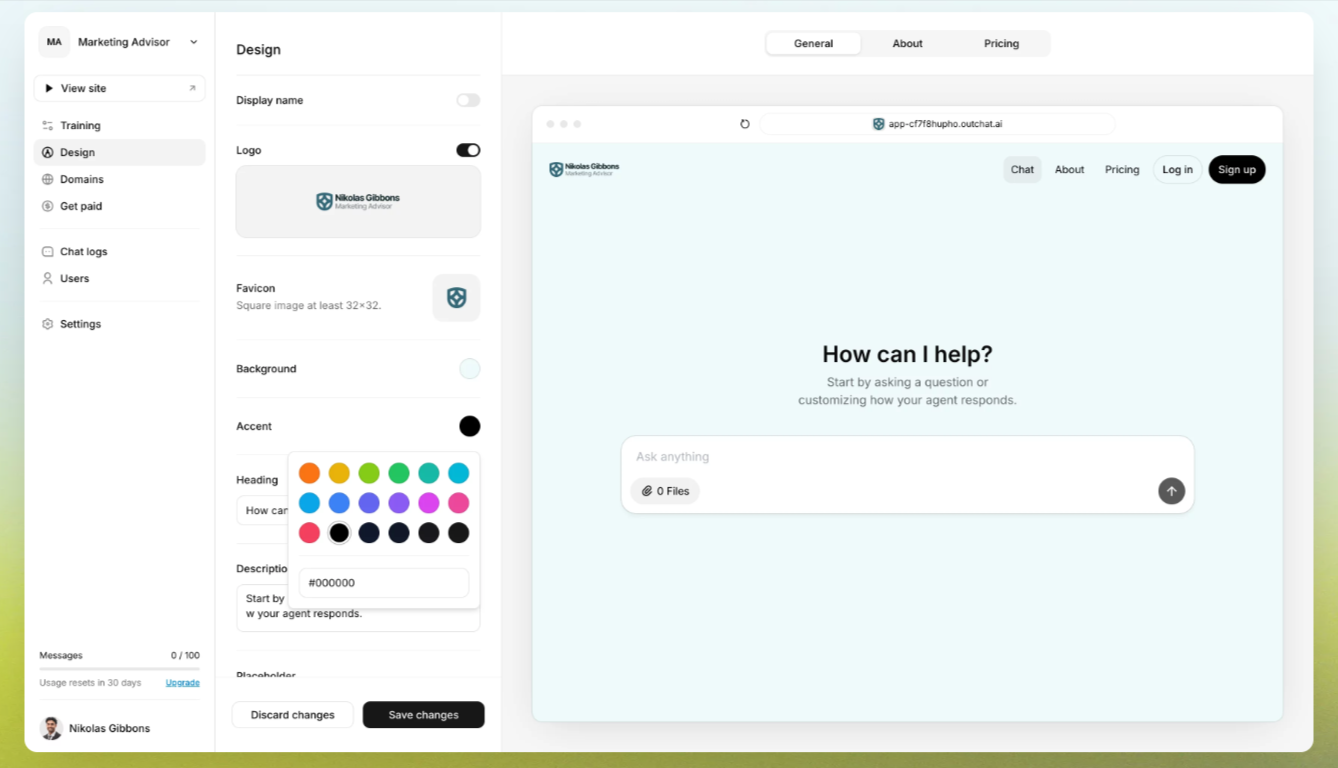This screenshot has height=768, width=1338.
Task: Pick the yellow swatch in the color picker
Action: point(339,473)
